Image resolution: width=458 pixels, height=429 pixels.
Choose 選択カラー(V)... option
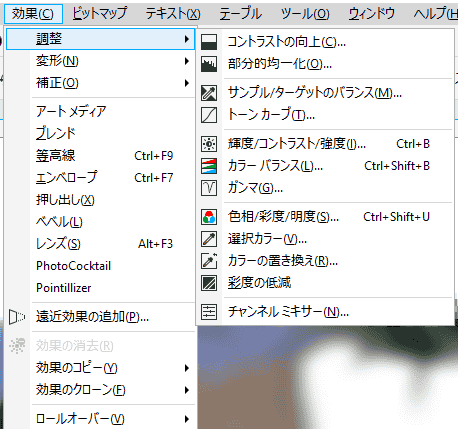pyautogui.click(x=325, y=239)
